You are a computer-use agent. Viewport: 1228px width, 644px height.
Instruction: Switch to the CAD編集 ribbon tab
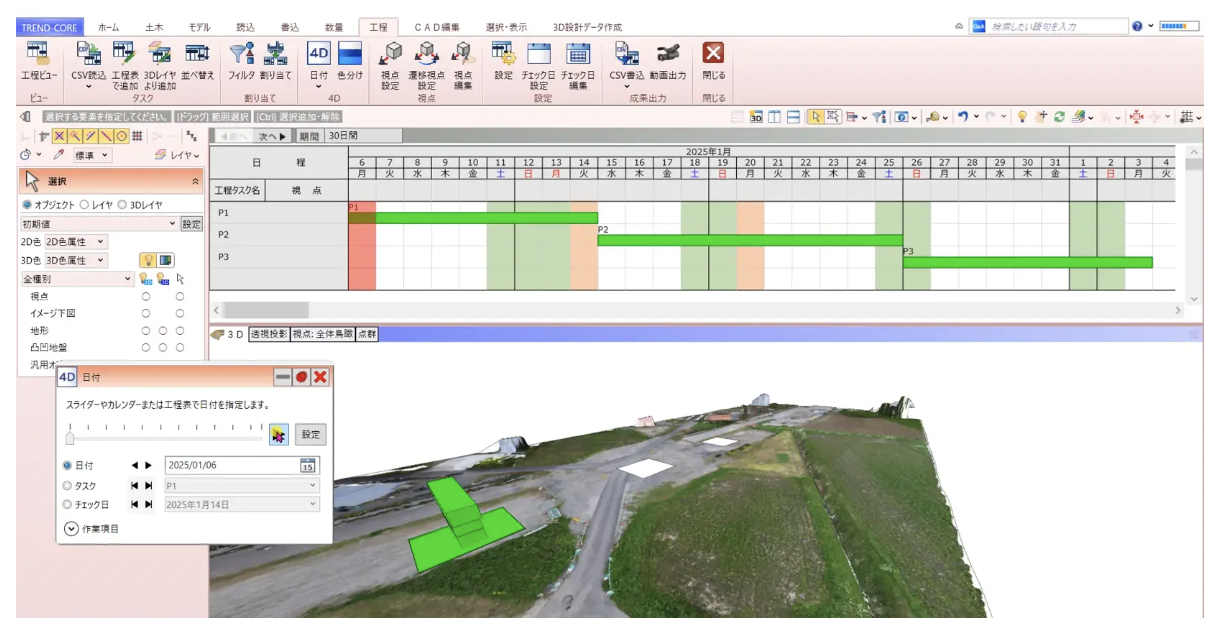pyautogui.click(x=436, y=27)
